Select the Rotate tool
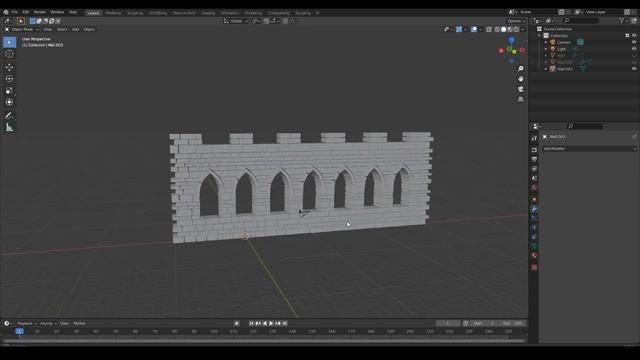Screen dimensions: 640x360 pyautogui.click(x=9, y=79)
